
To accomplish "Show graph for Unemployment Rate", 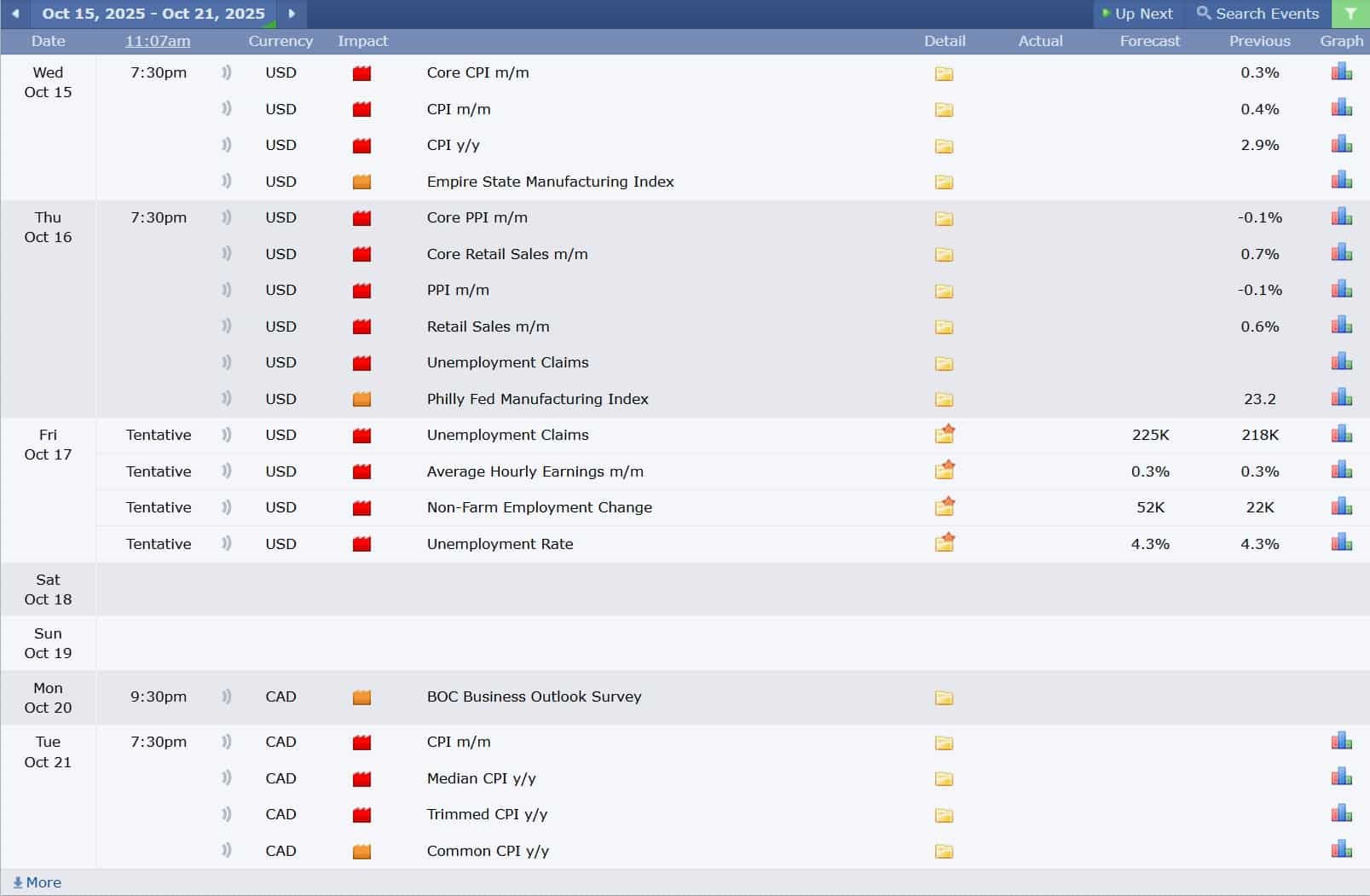I will pyautogui.click(x=1341, y=543).
